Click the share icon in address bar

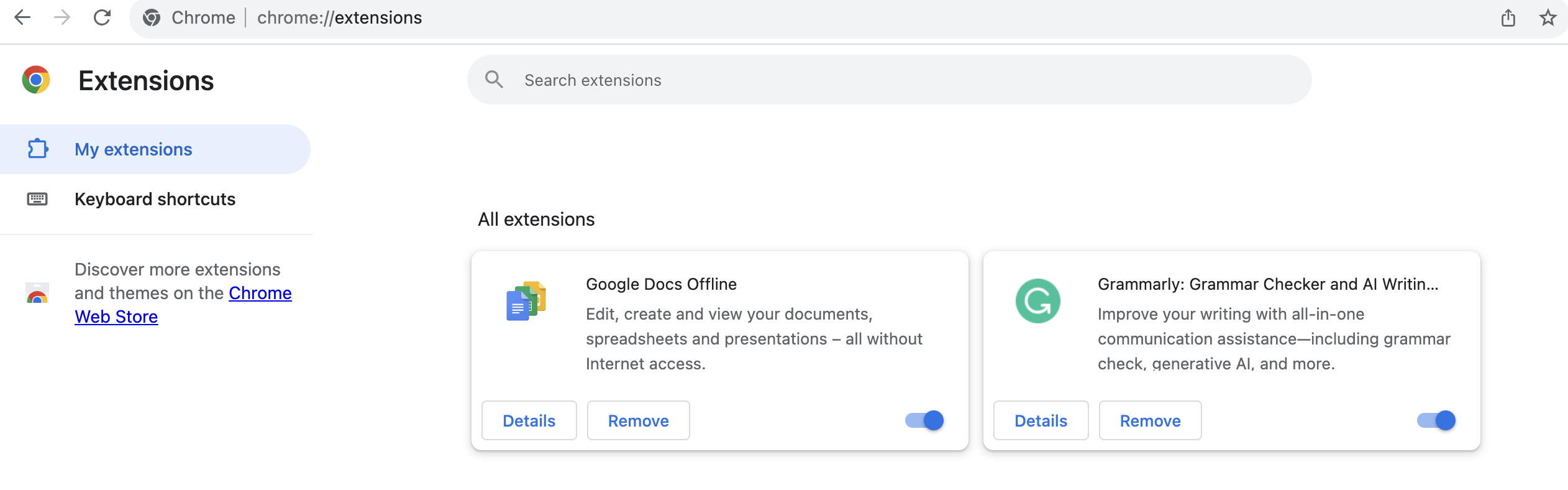(1508, 18)
